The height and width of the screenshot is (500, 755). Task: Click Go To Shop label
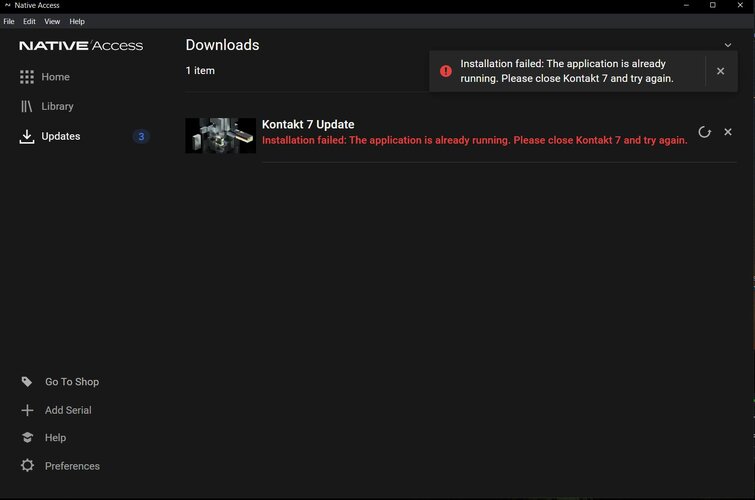click(72, 382)
